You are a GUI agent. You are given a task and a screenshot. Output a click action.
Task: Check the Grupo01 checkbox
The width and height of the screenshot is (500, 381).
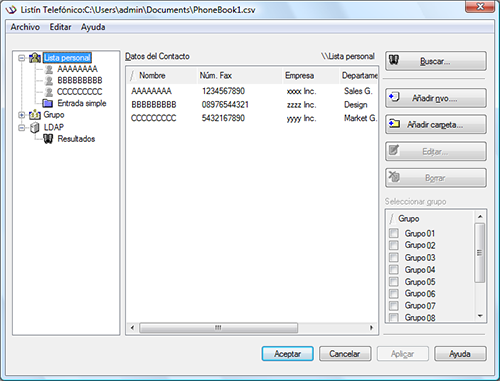coord(394,233)
